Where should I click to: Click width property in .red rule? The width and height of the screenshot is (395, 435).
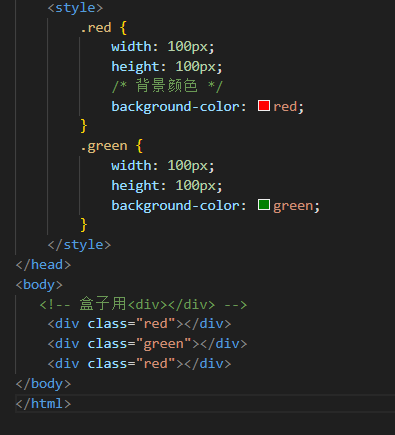[x=131, y=47]
